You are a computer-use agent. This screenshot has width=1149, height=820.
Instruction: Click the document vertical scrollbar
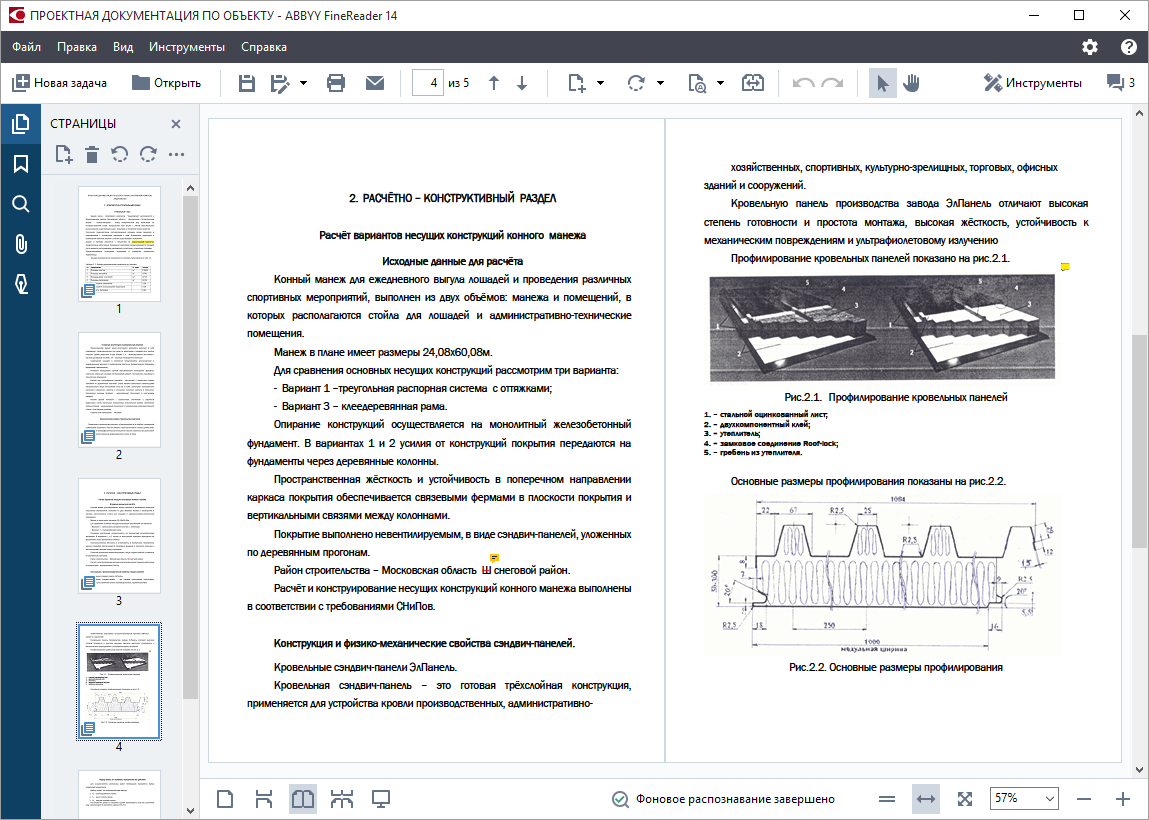click(1139, 442)
